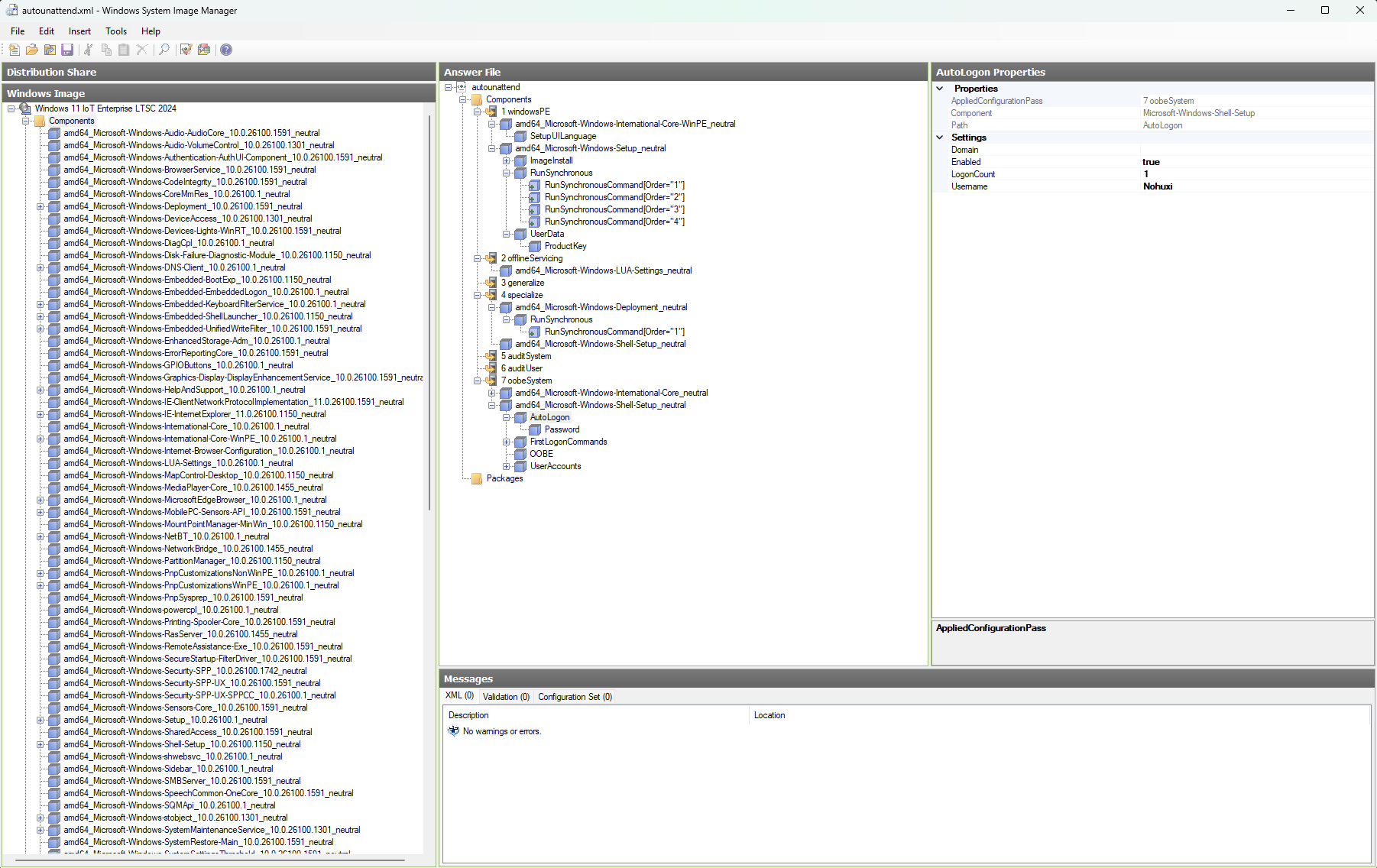Viewport: 1377px width, 868px height.
Task: Click the Domain setting value field
Action: (1256, 150)
